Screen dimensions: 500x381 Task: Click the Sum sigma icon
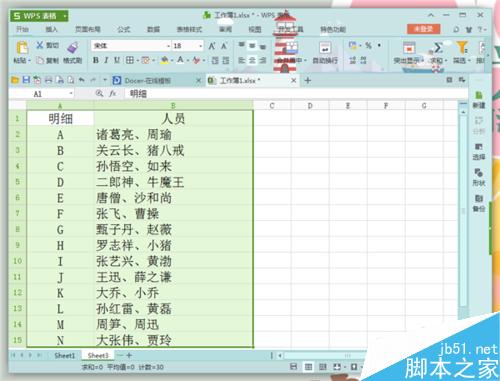pyautogui.click(x=438, y=48)
